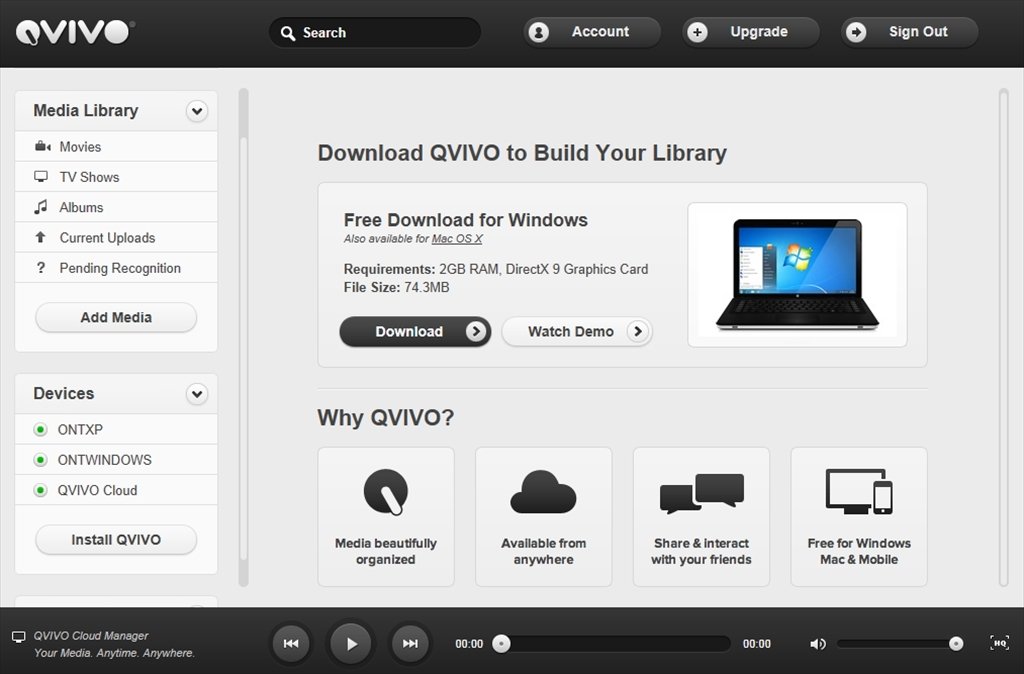The height and width of the screenshot is (674, 1024).
Task: Open the TV Shows library section
Action: point(116,176)
